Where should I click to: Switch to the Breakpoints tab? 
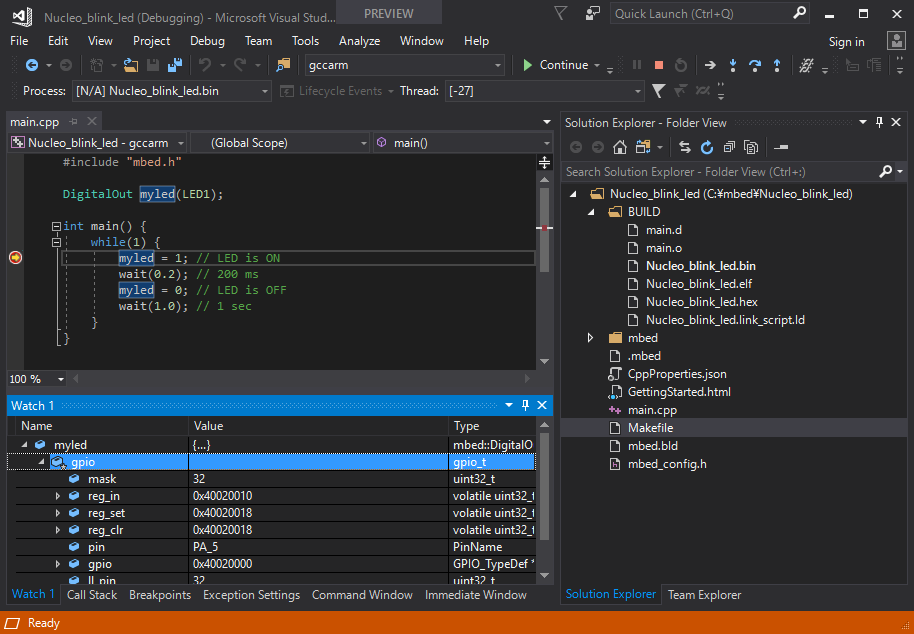coord(160,595)
